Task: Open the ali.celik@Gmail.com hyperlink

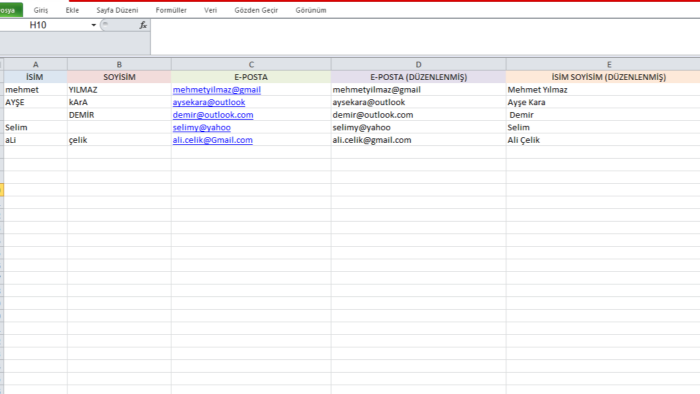Action: 212,140
